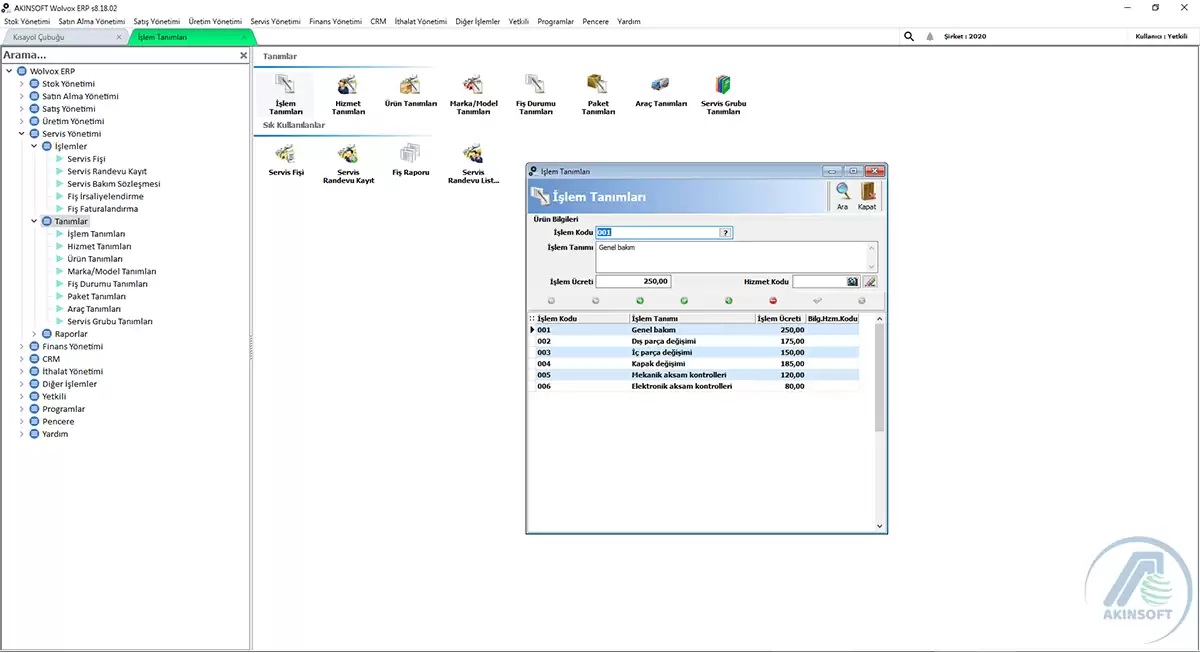Viewport: 1200px width, 653px height.
Task: Collapse the Servis Yönetimi tree node
Action: pos(22,134)
